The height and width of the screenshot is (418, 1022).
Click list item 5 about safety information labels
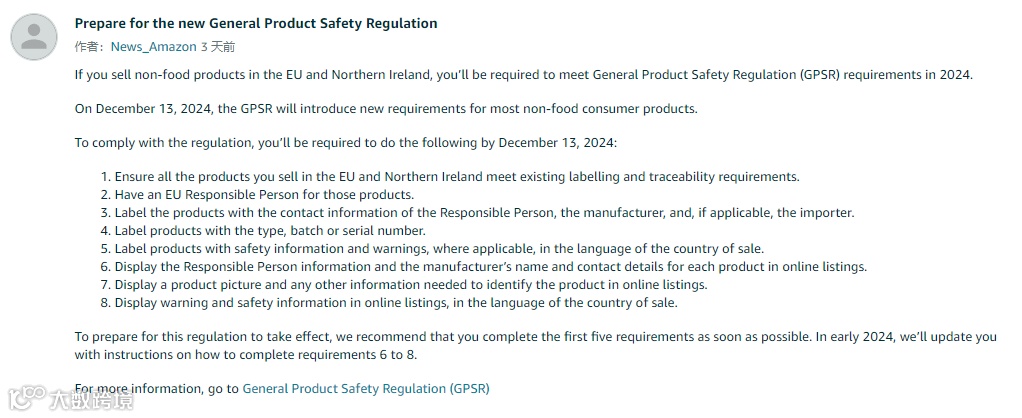(439, 248)
